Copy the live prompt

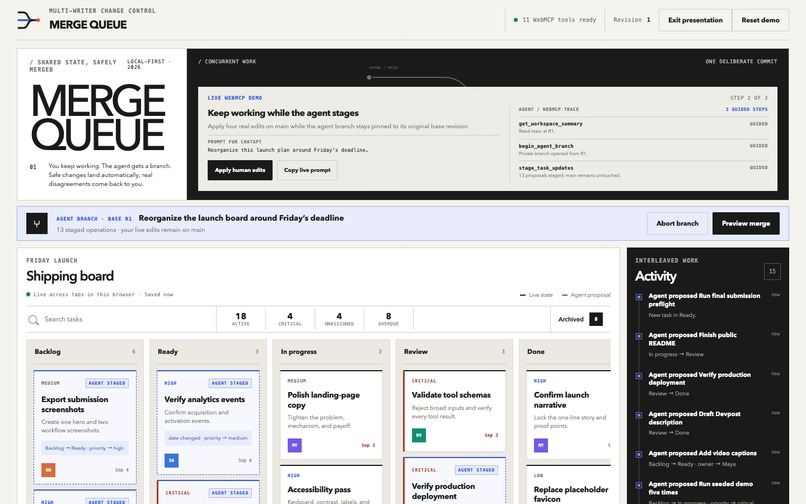point(307,170)
